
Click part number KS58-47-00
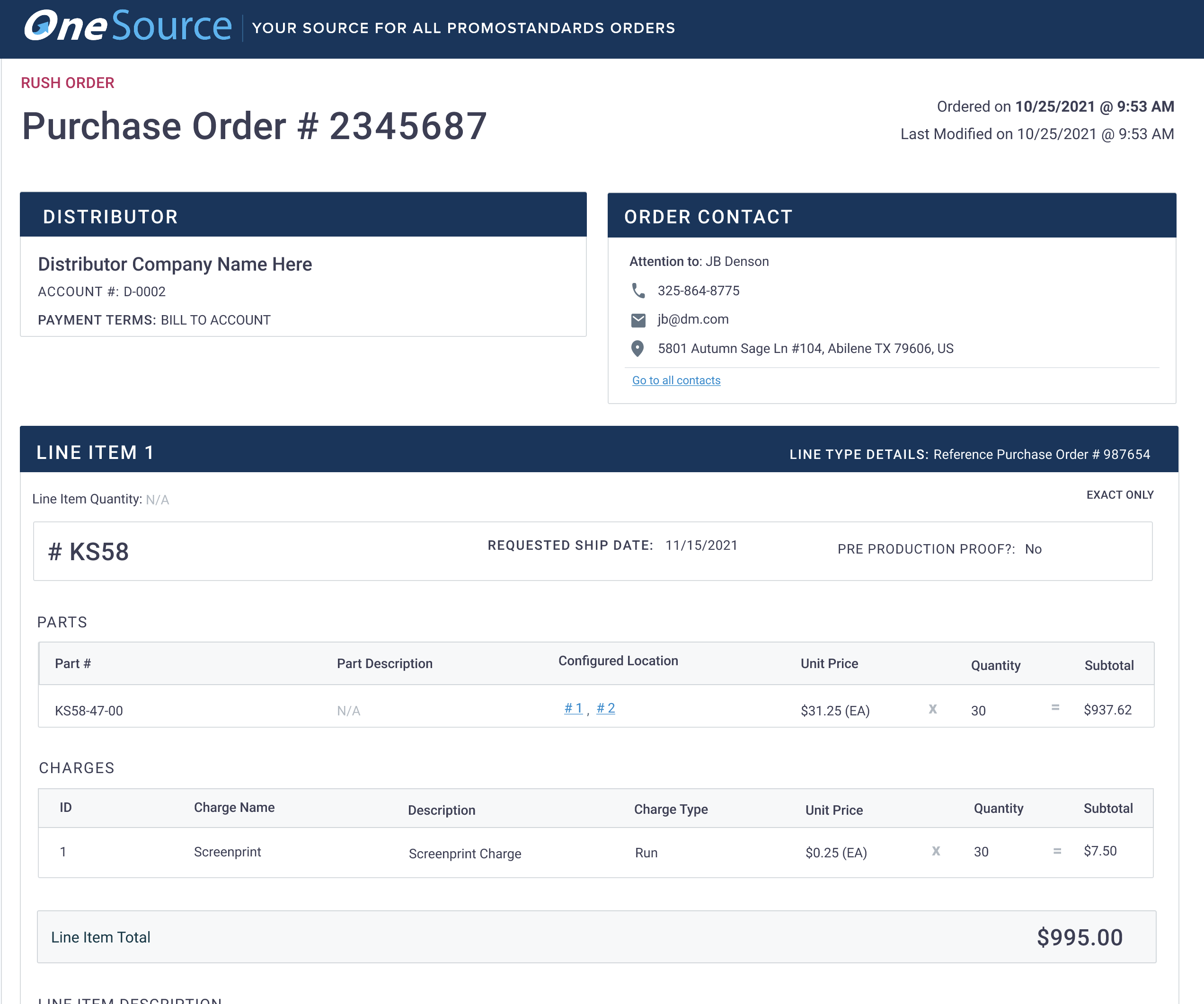(89, 711)
